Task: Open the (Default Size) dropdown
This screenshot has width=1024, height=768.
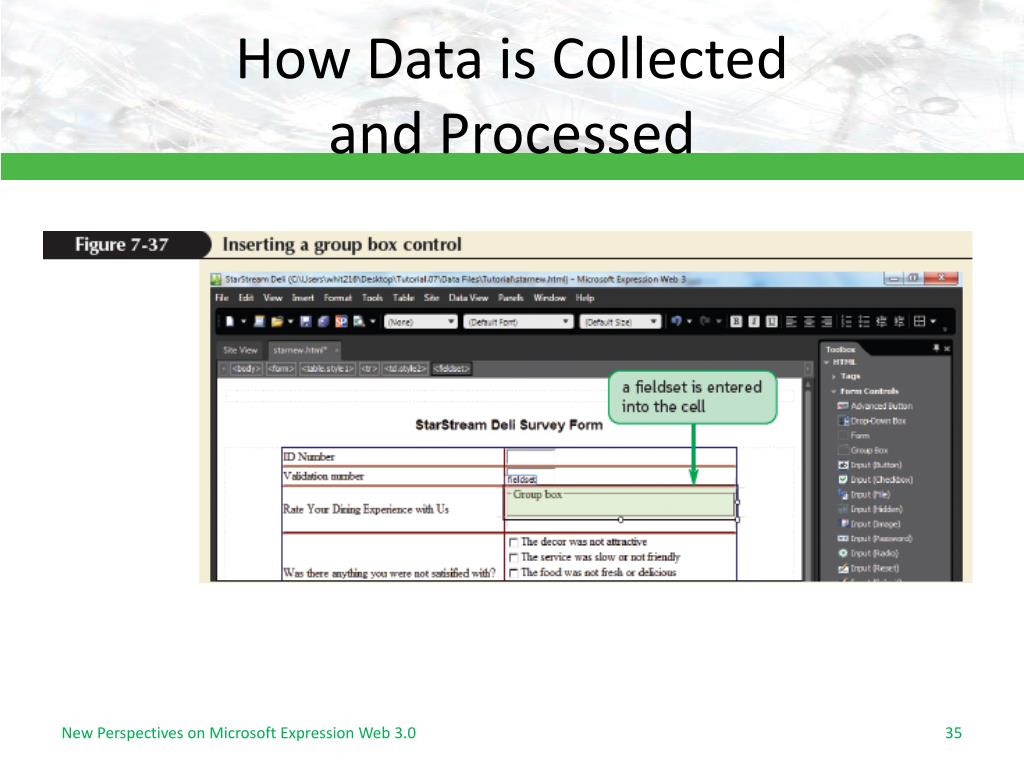Action: (620, 322)
